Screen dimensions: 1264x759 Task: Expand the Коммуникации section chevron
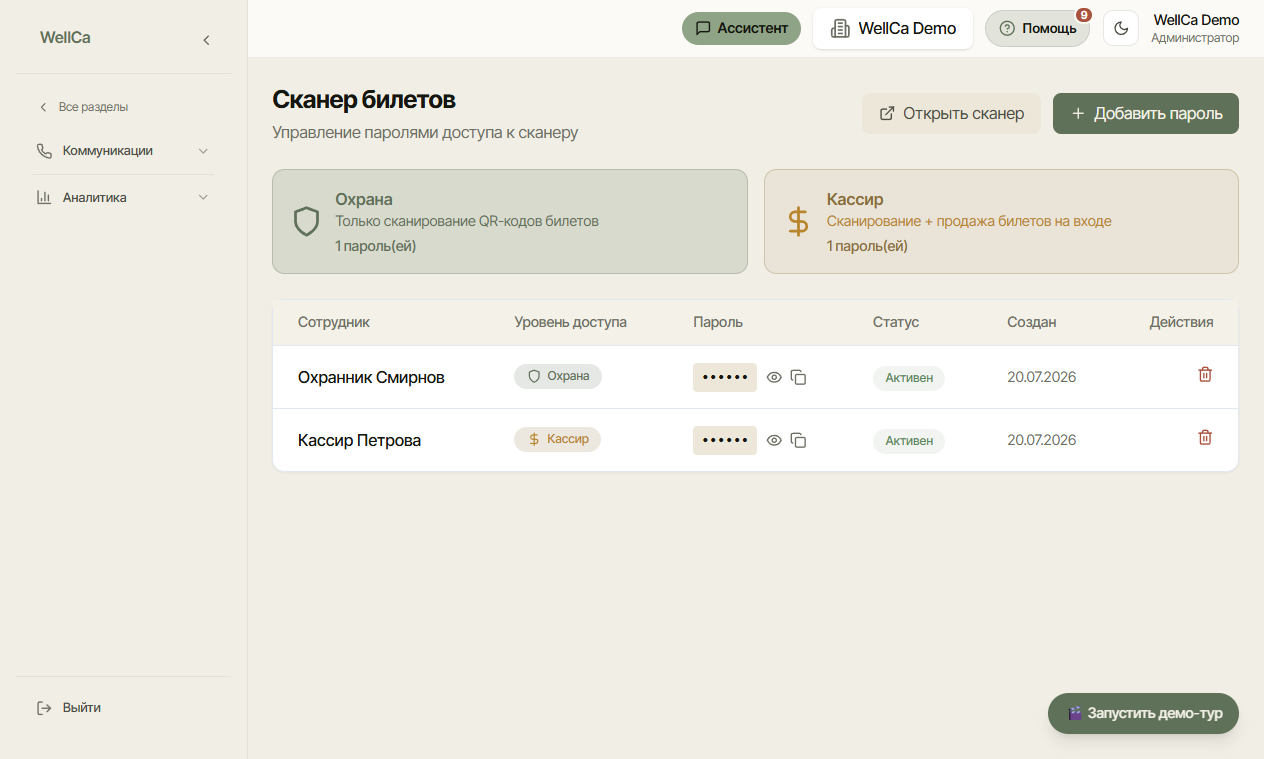(x=203, y=151)
